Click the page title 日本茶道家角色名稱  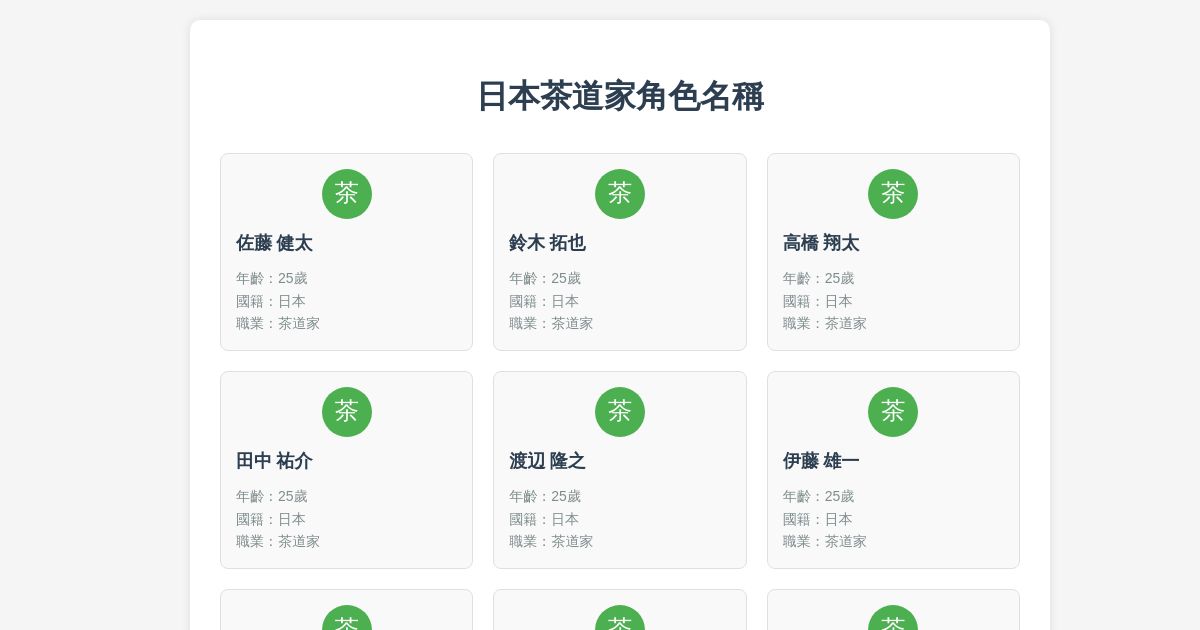619,97
